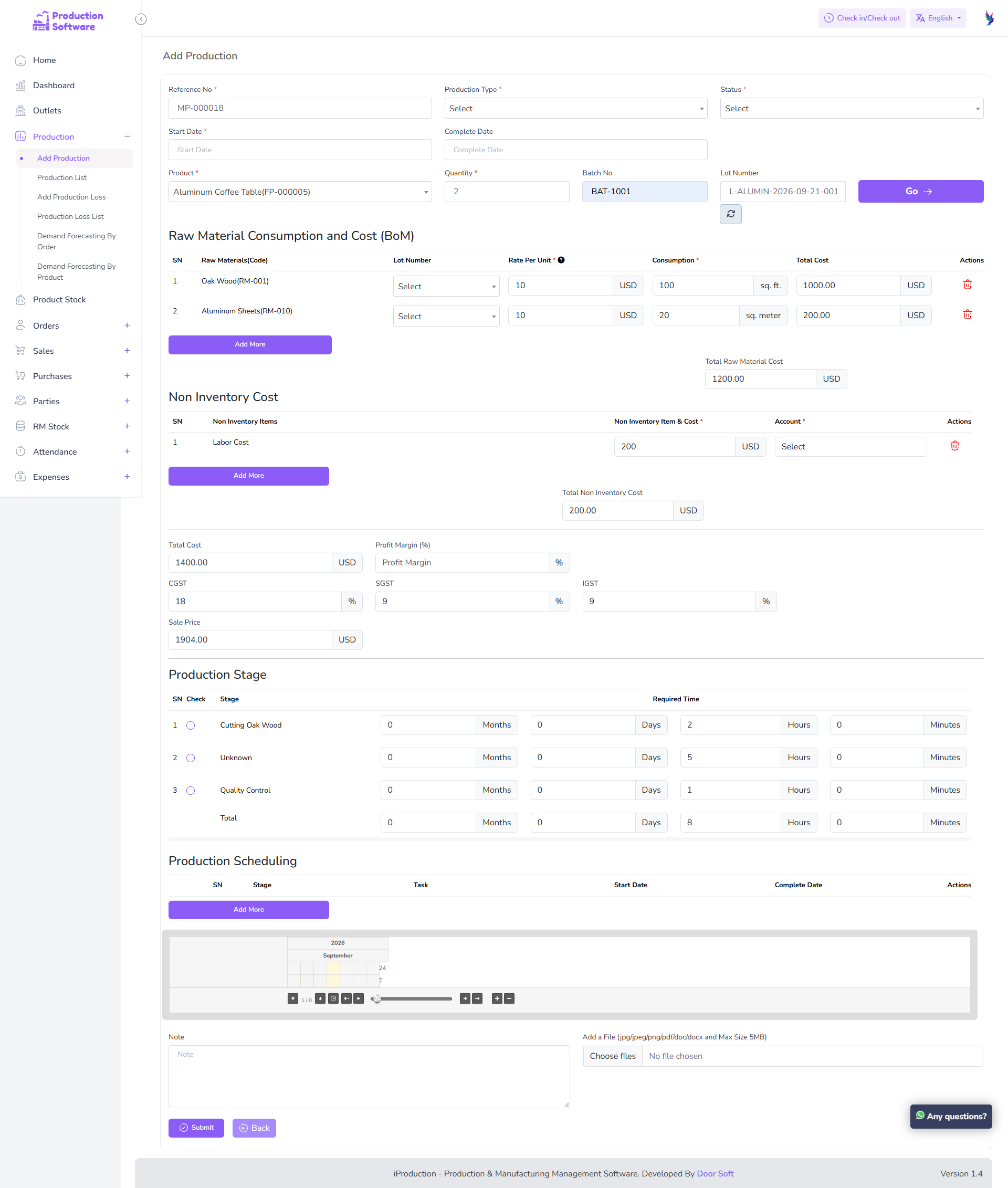Viewport: 1008px width, 1188px height.
Task: Open the Status dropdown
Action: tap(852, 108)
